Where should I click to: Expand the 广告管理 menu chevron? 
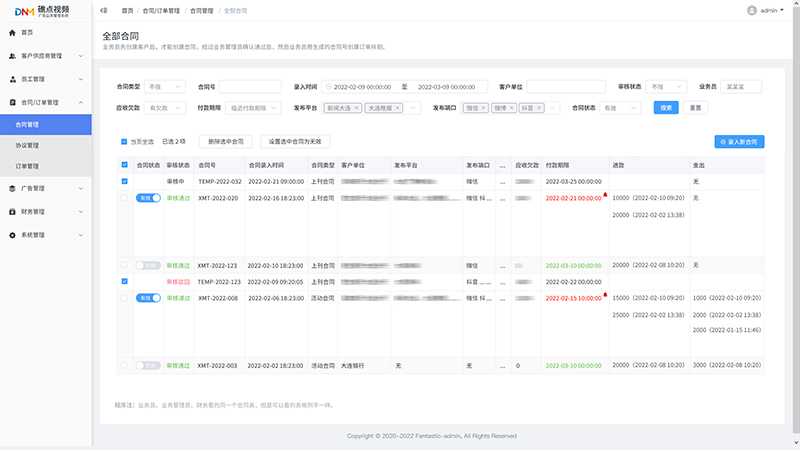point(81,188)
